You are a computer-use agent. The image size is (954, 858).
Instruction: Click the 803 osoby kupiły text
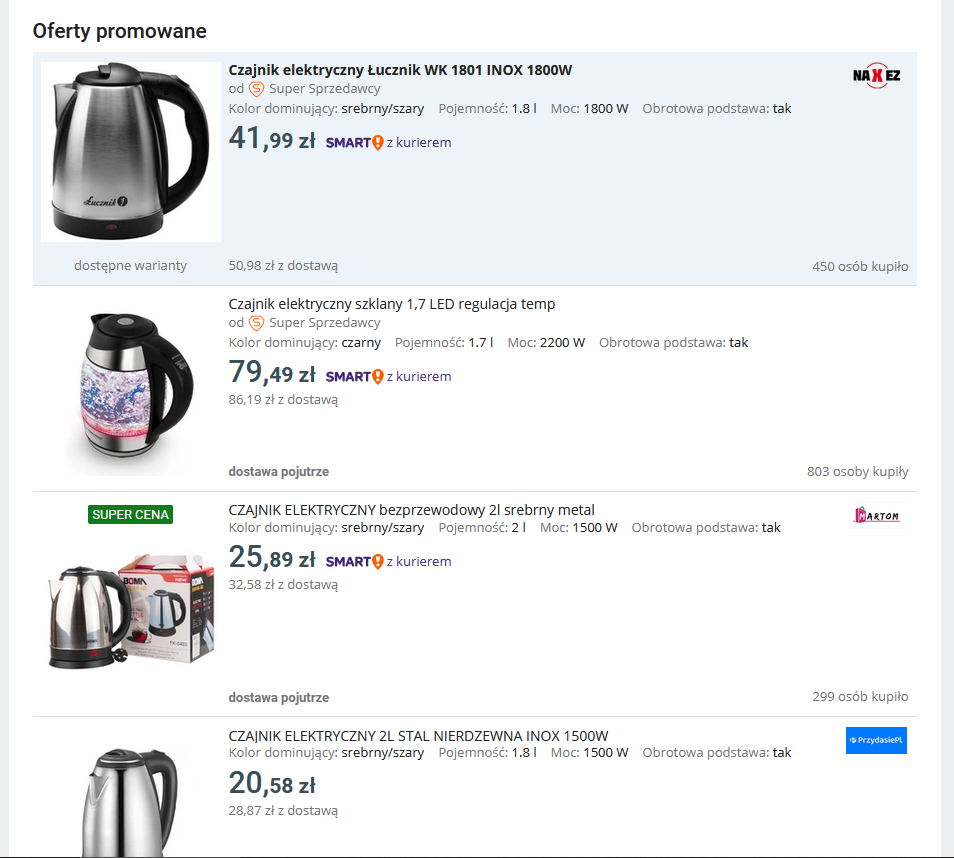[857, 472]
